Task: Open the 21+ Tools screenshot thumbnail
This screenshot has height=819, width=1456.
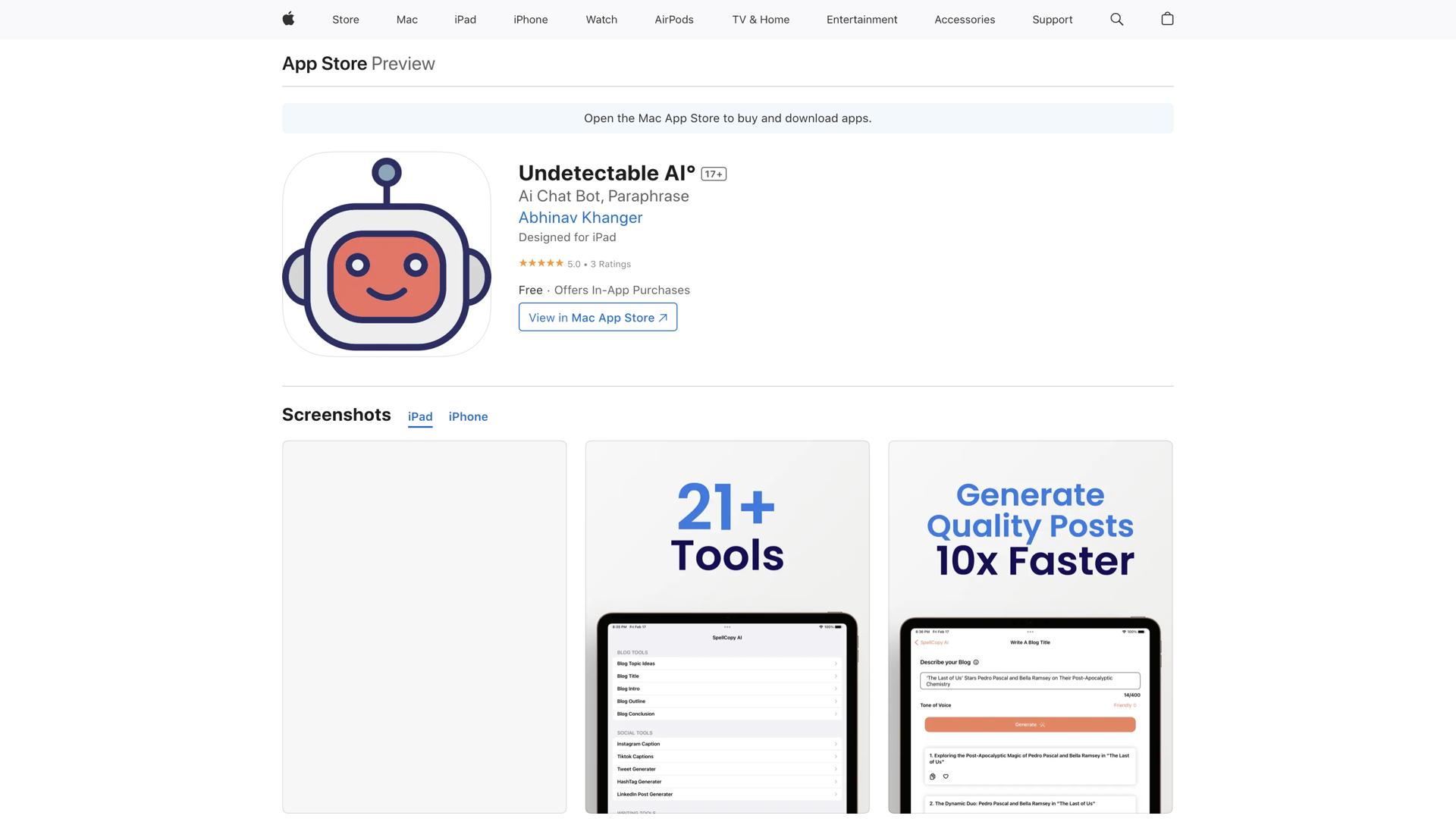Action: (x=727, y=626)
